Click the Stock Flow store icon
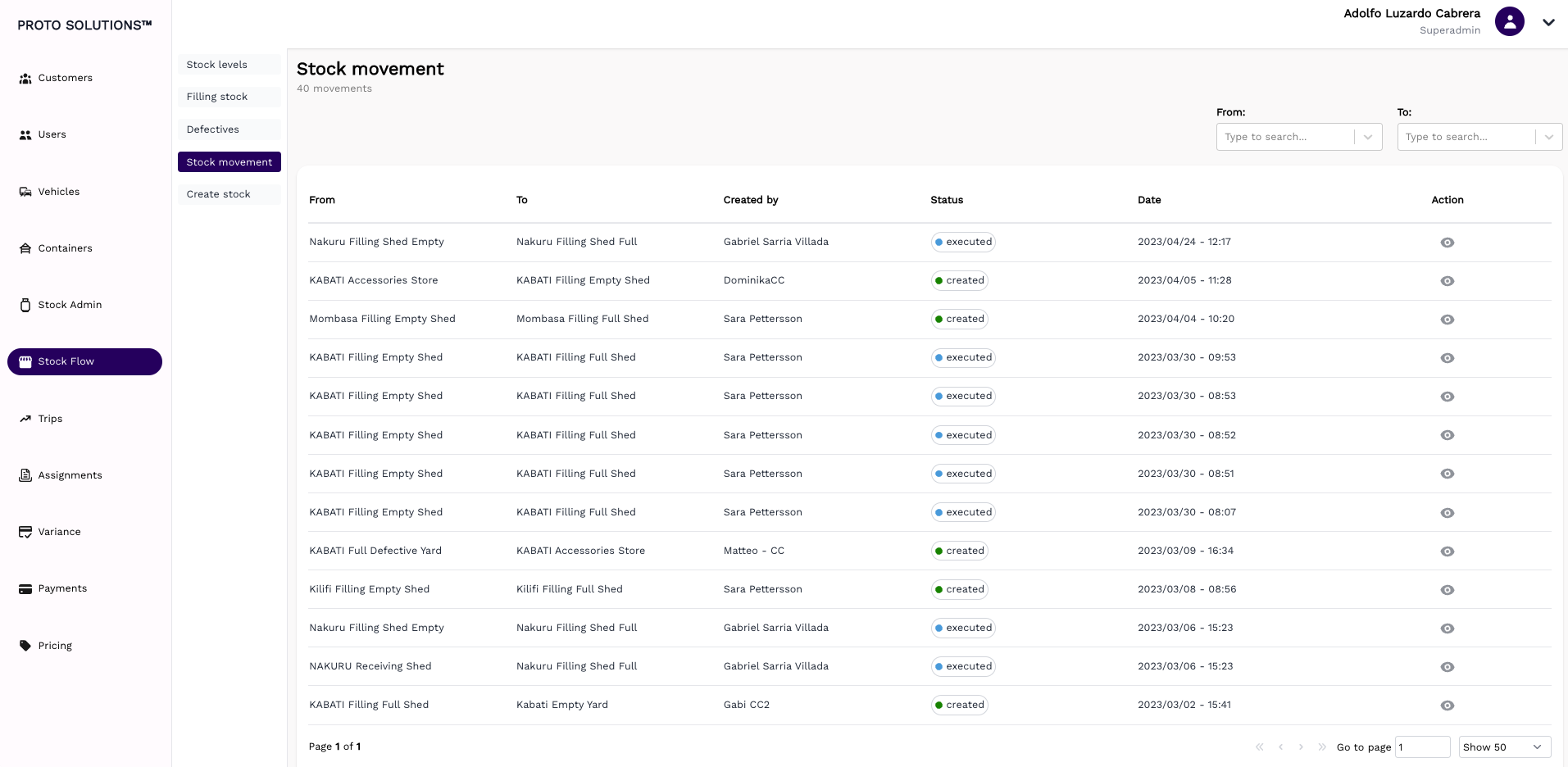Viewport: 1568px width, 767px height. pos(25,361)
